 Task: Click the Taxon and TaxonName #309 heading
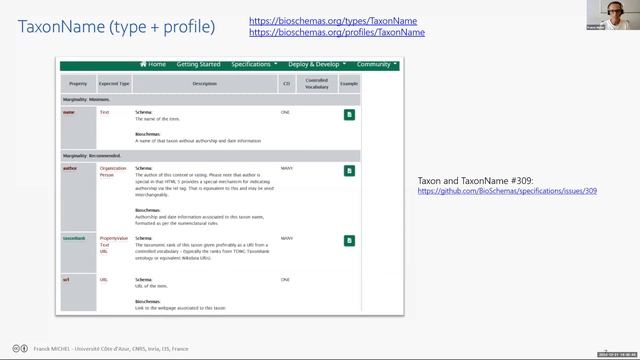[476, 180]
